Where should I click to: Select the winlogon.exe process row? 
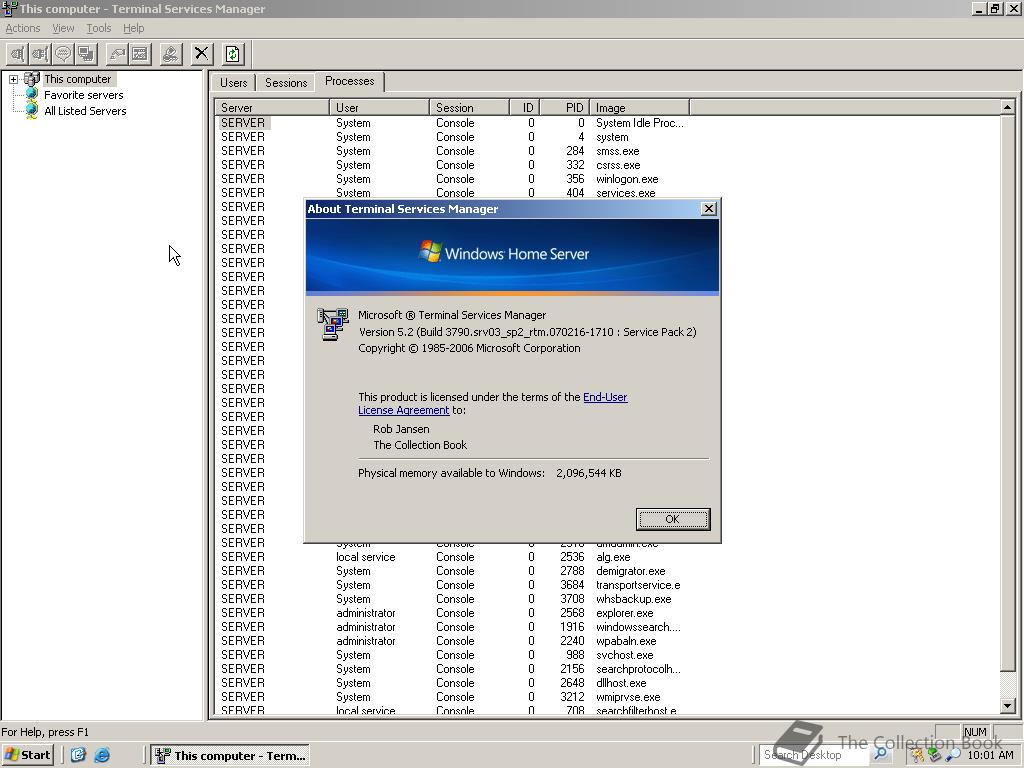[452, 179]
